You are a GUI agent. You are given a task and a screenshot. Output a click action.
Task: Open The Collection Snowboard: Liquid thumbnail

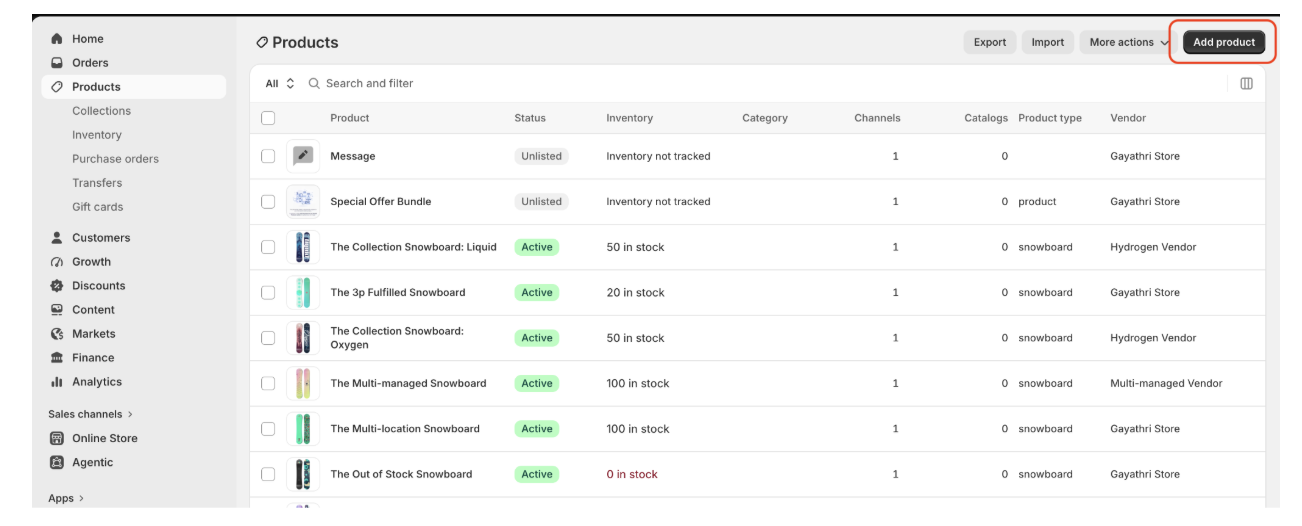pyautogui.click(x=303, y=247)
